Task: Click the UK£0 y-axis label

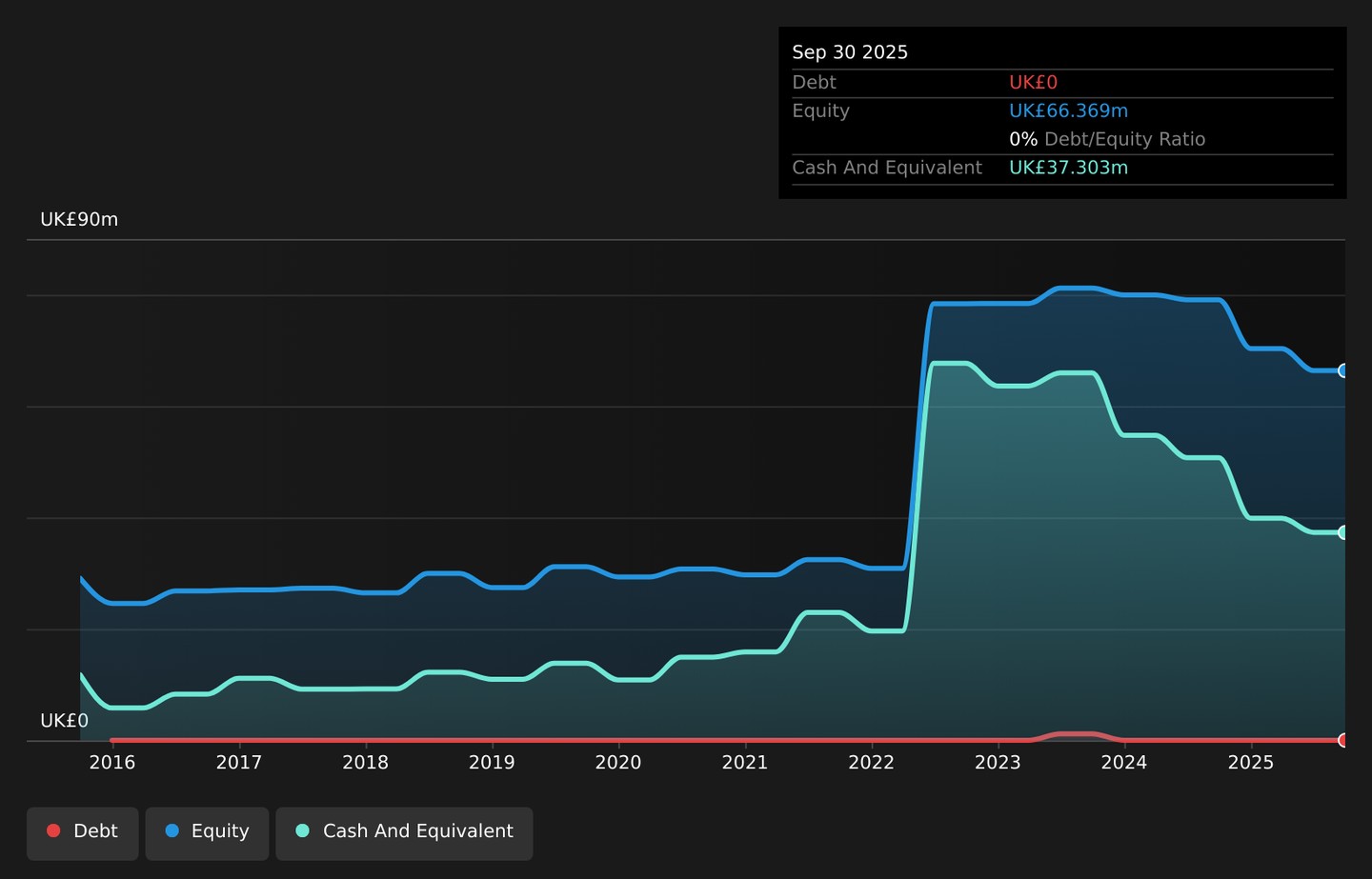Action: coord(64,721)
